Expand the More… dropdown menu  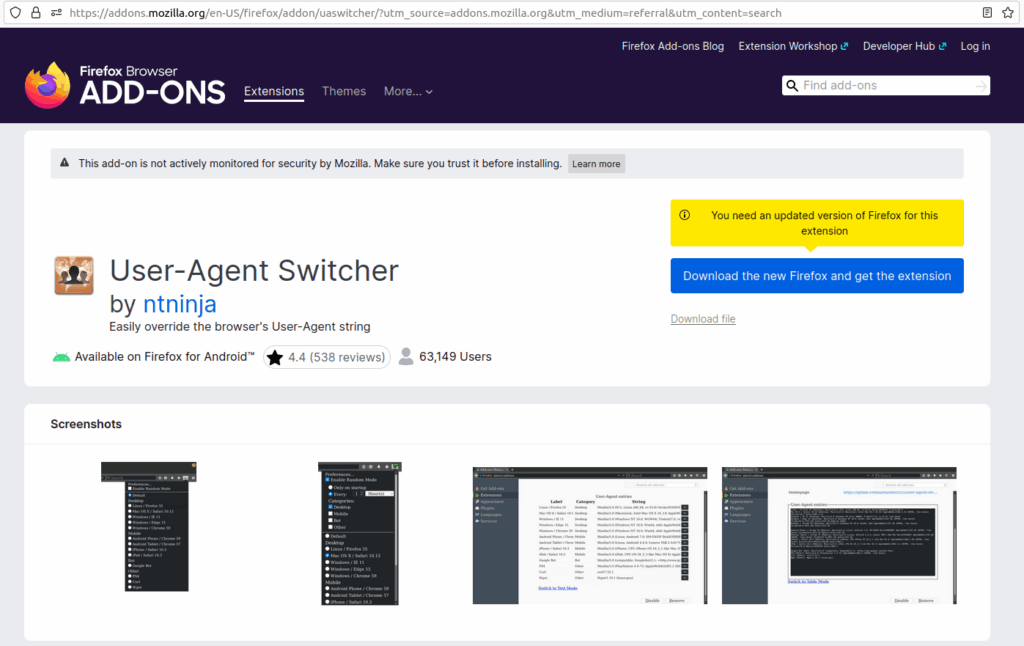tap(408, 91)
